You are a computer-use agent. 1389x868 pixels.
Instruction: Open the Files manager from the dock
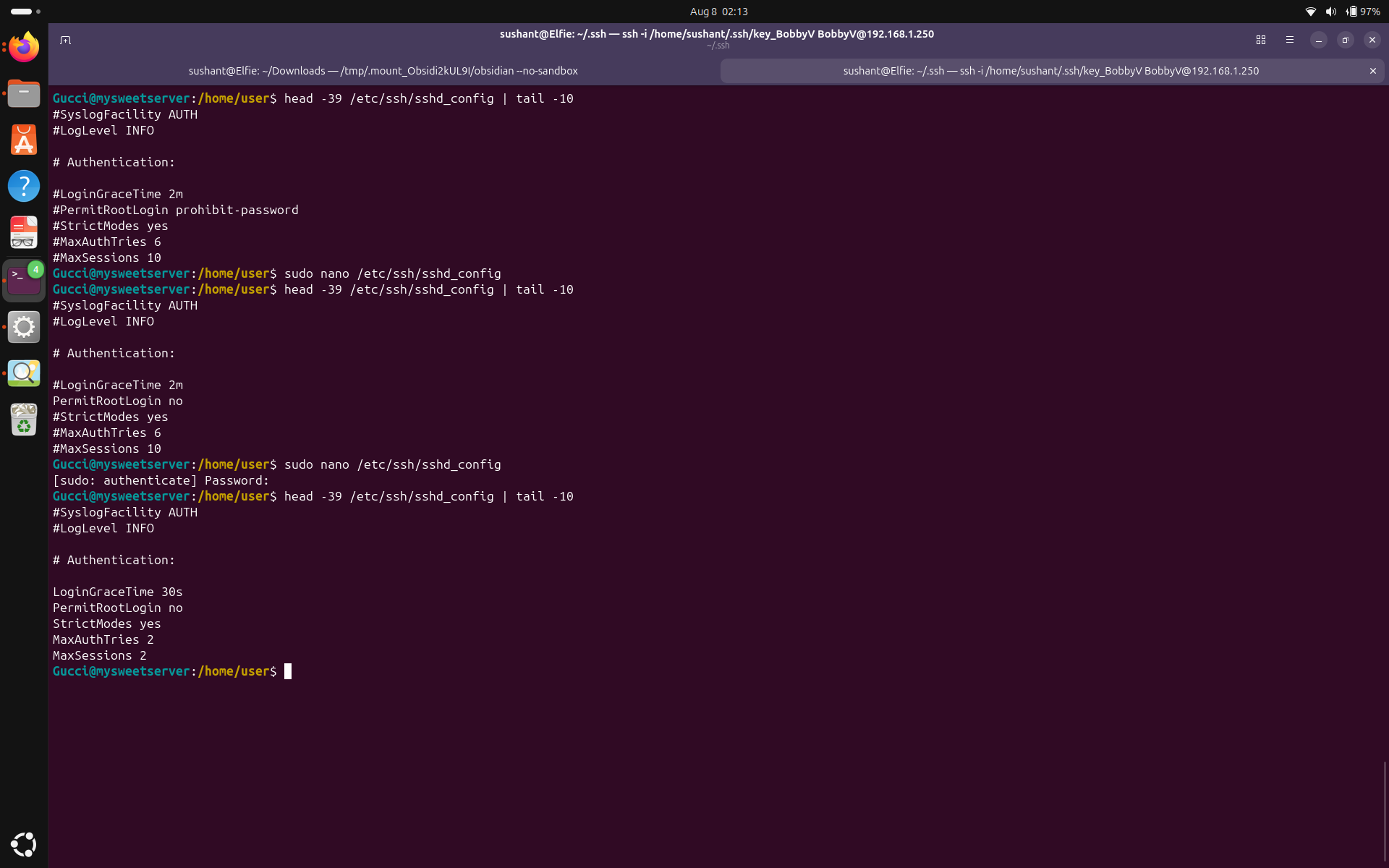click(24, 93)
